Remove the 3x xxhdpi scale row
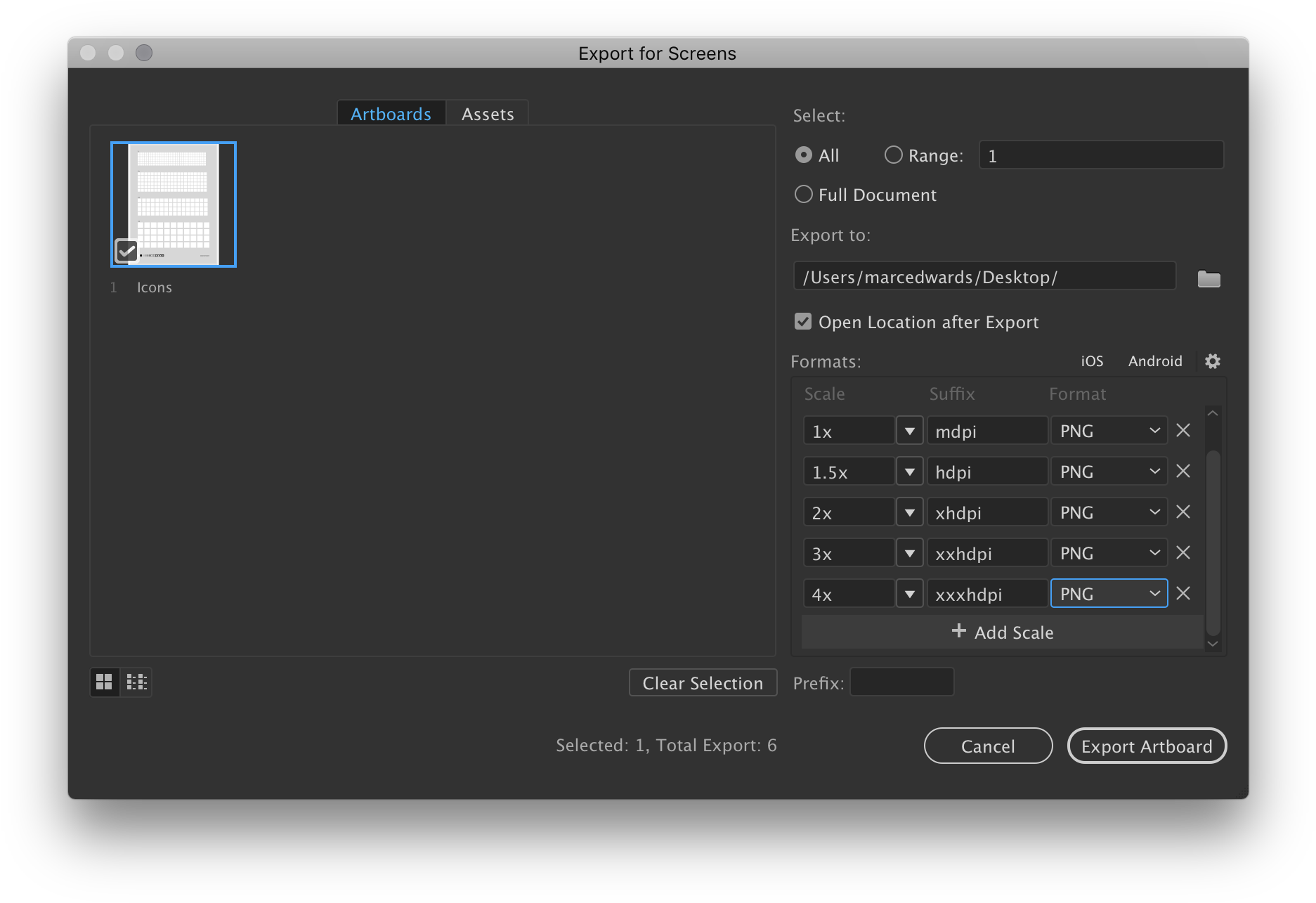Screen dimensions: 1316x903 pos(1183,552)
